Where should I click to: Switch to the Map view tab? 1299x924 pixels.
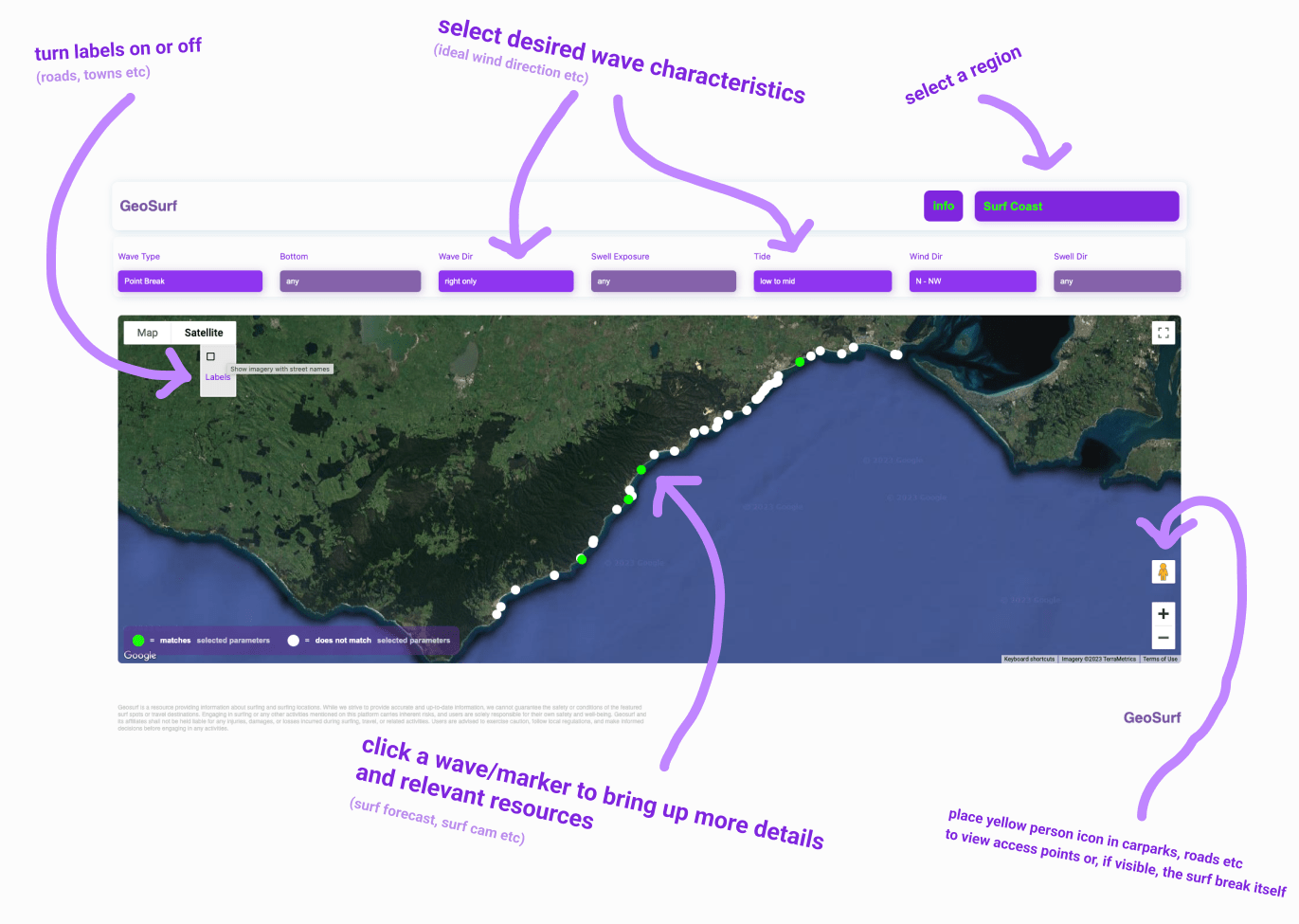point(148,333)
